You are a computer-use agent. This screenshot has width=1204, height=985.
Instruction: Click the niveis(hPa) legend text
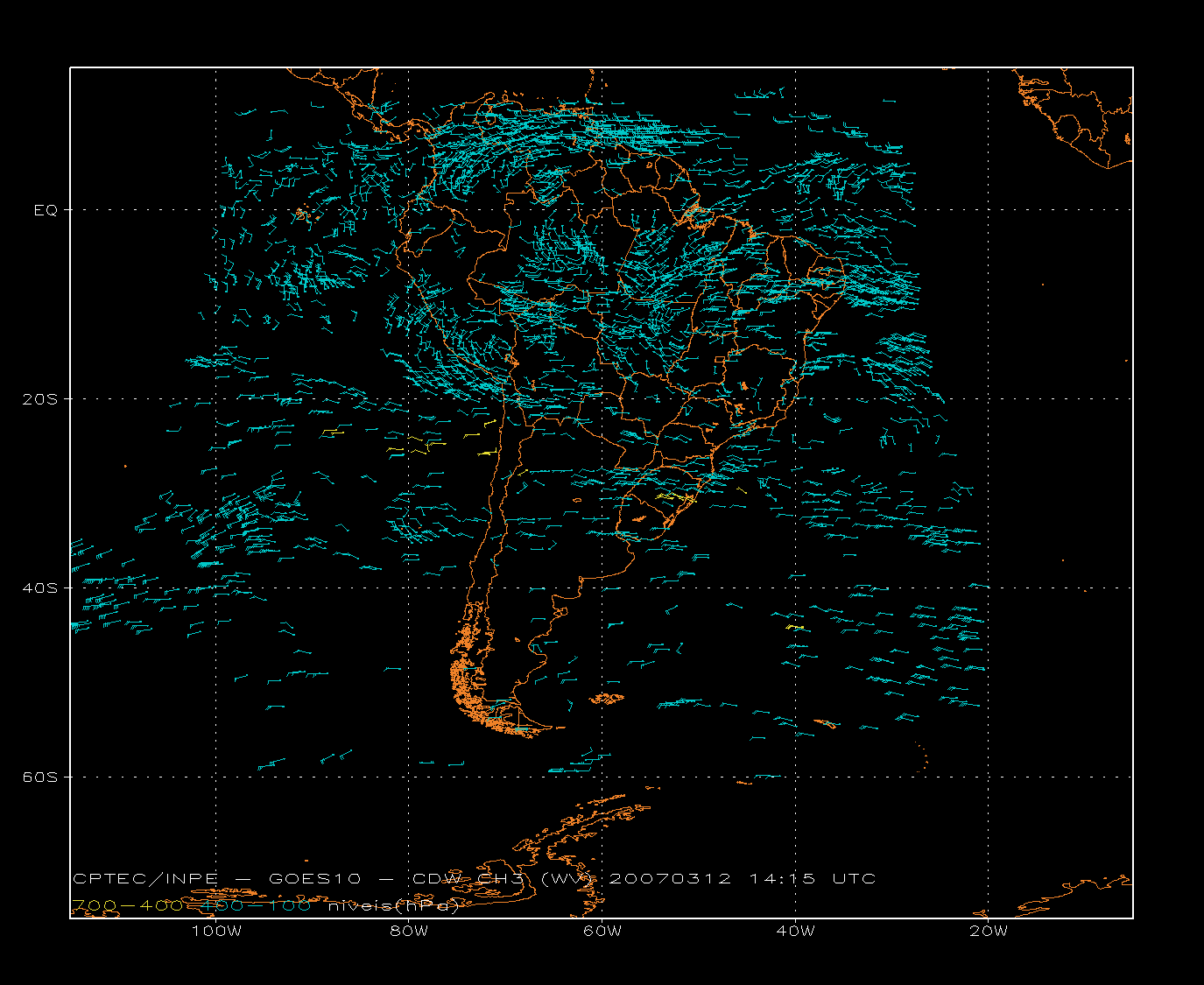coord(393,906)
